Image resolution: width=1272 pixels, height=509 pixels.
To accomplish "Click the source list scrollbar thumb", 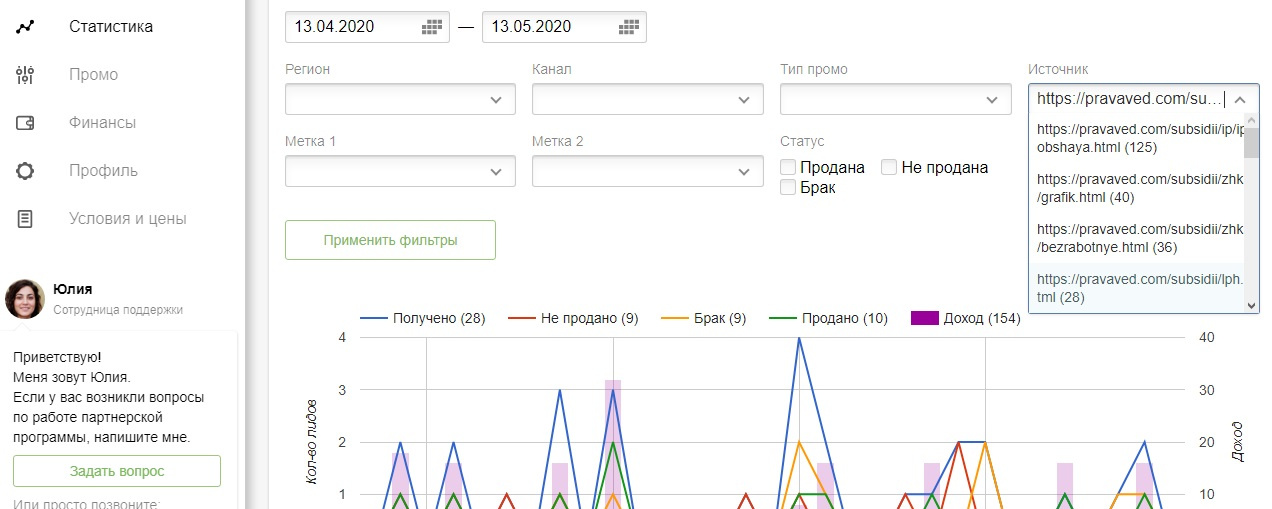I will pyautogui.click(x=1251, y=141).
